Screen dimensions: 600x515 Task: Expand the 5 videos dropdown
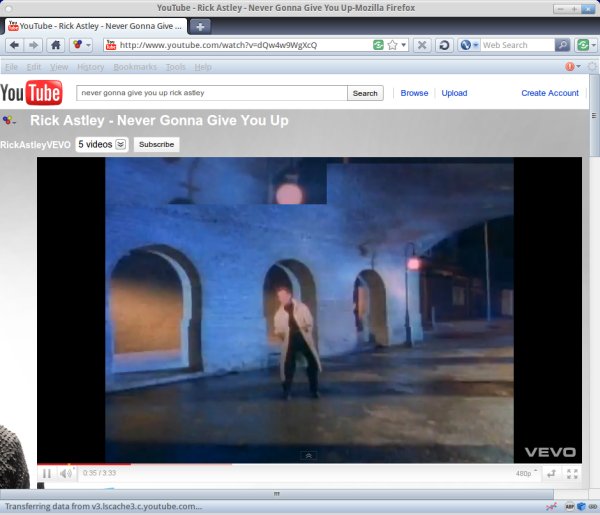click(x=102, y=144)
